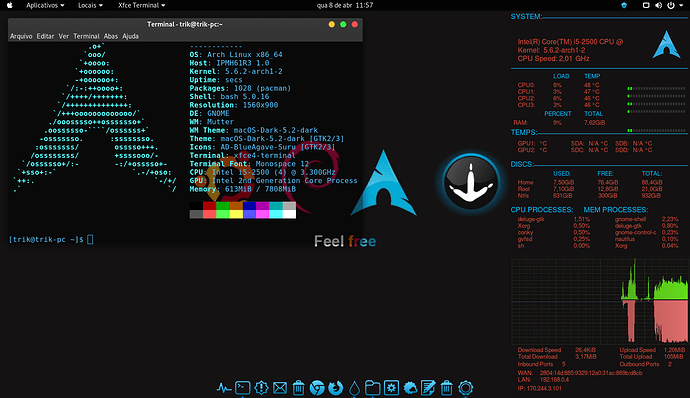
Task: Click 'OS: Arch Linux x86_64' line
Action: coord(236,55)
